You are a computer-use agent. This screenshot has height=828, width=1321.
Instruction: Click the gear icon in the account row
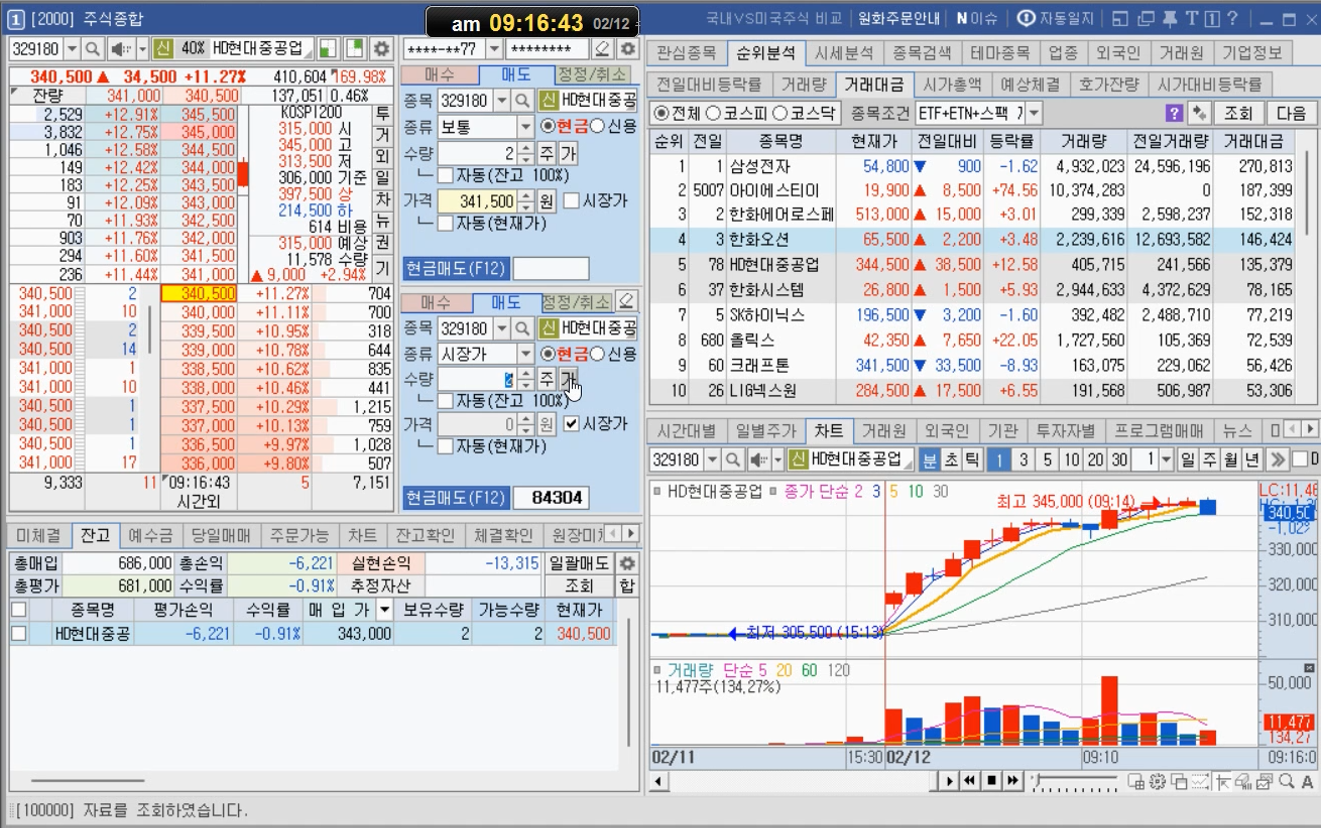click(627, 48)
